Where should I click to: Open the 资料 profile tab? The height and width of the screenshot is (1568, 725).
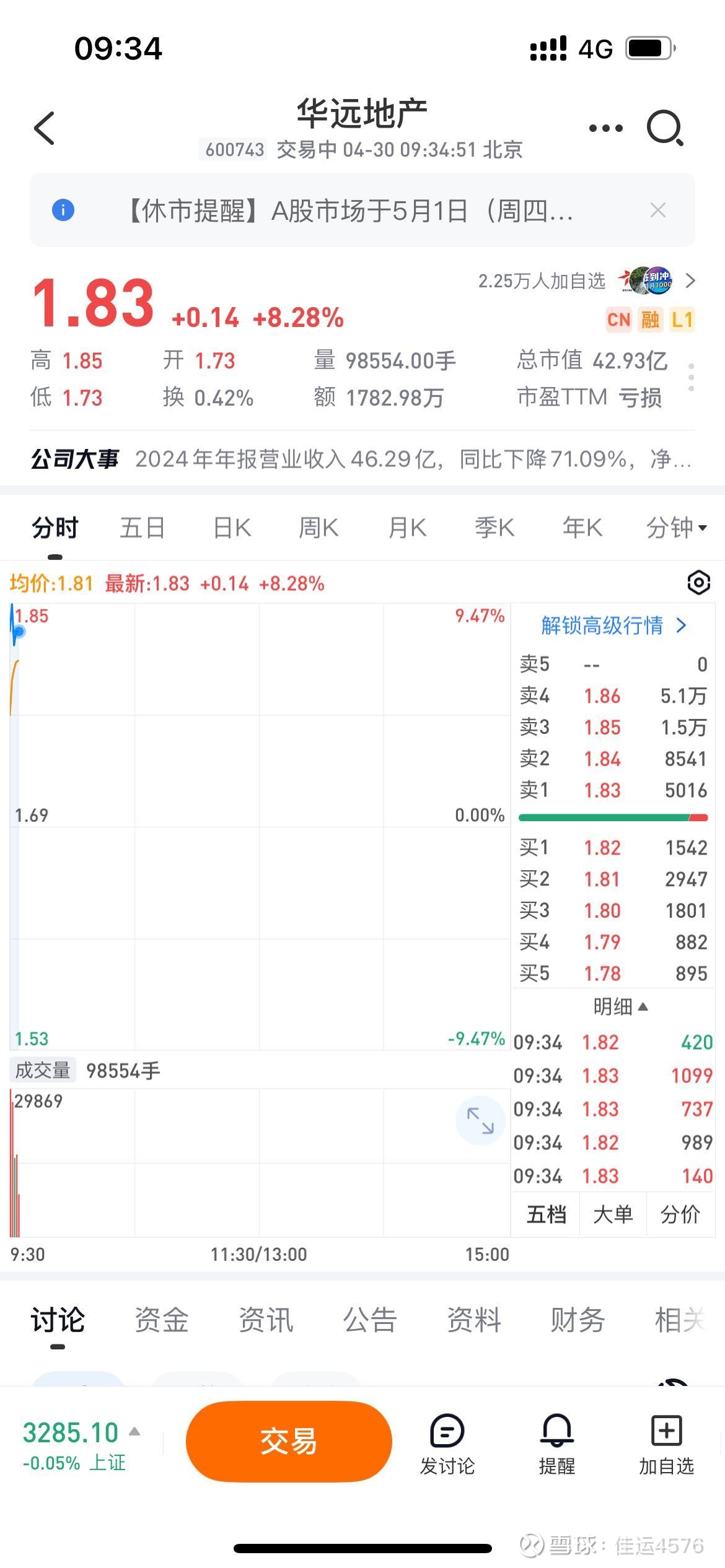pos(474,1320)
